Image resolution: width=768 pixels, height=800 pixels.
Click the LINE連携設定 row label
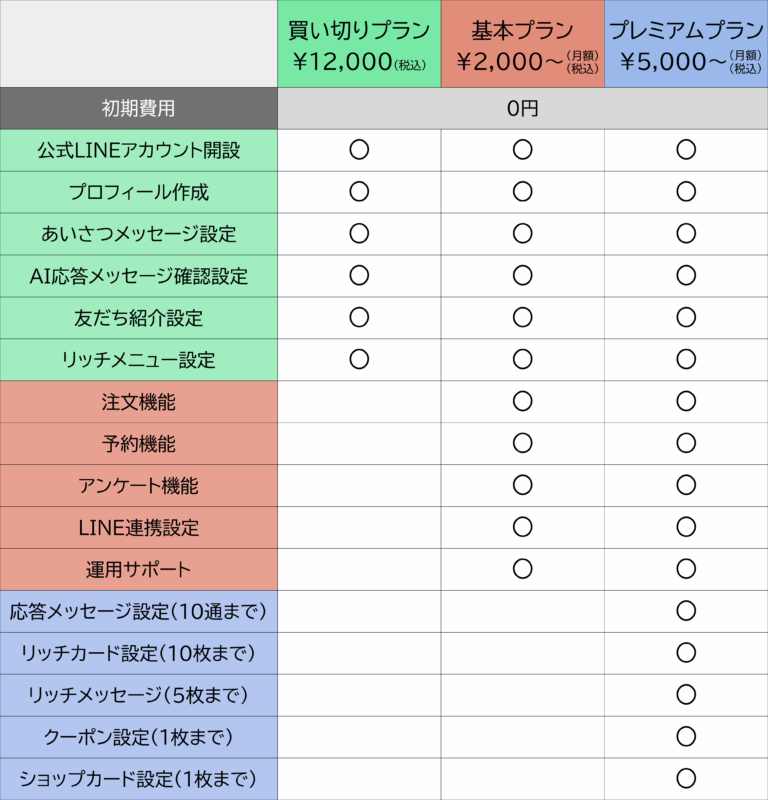pos(138,528)
